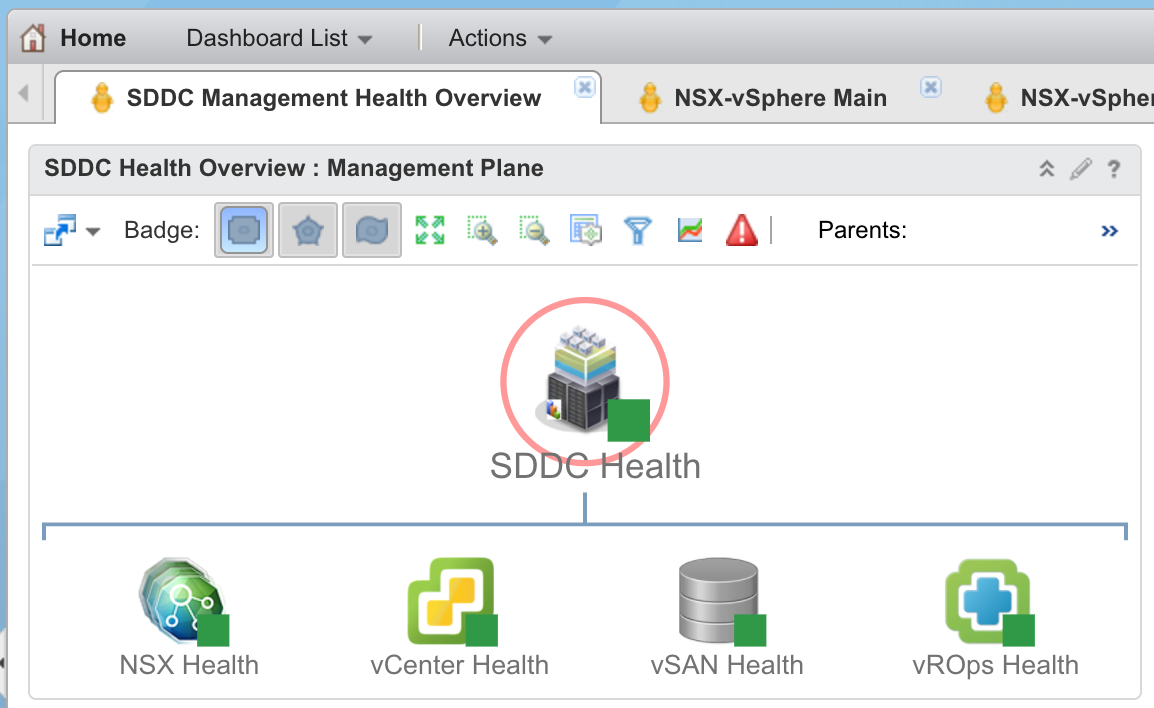This screenshot has width=1154, height=708.
Task: Toggle the Efficiency badge button
Action: [372, 231]
